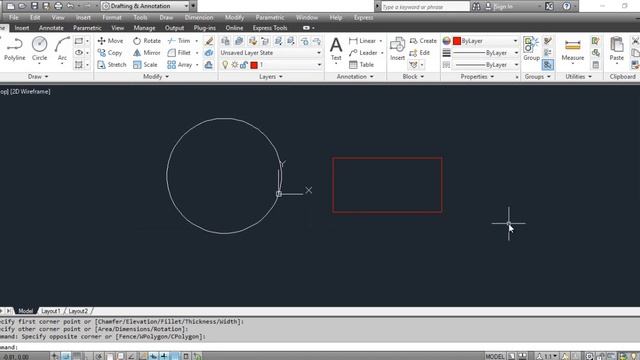Expand the Draw panel
This screenshot has width=640, height=360.
38,76
